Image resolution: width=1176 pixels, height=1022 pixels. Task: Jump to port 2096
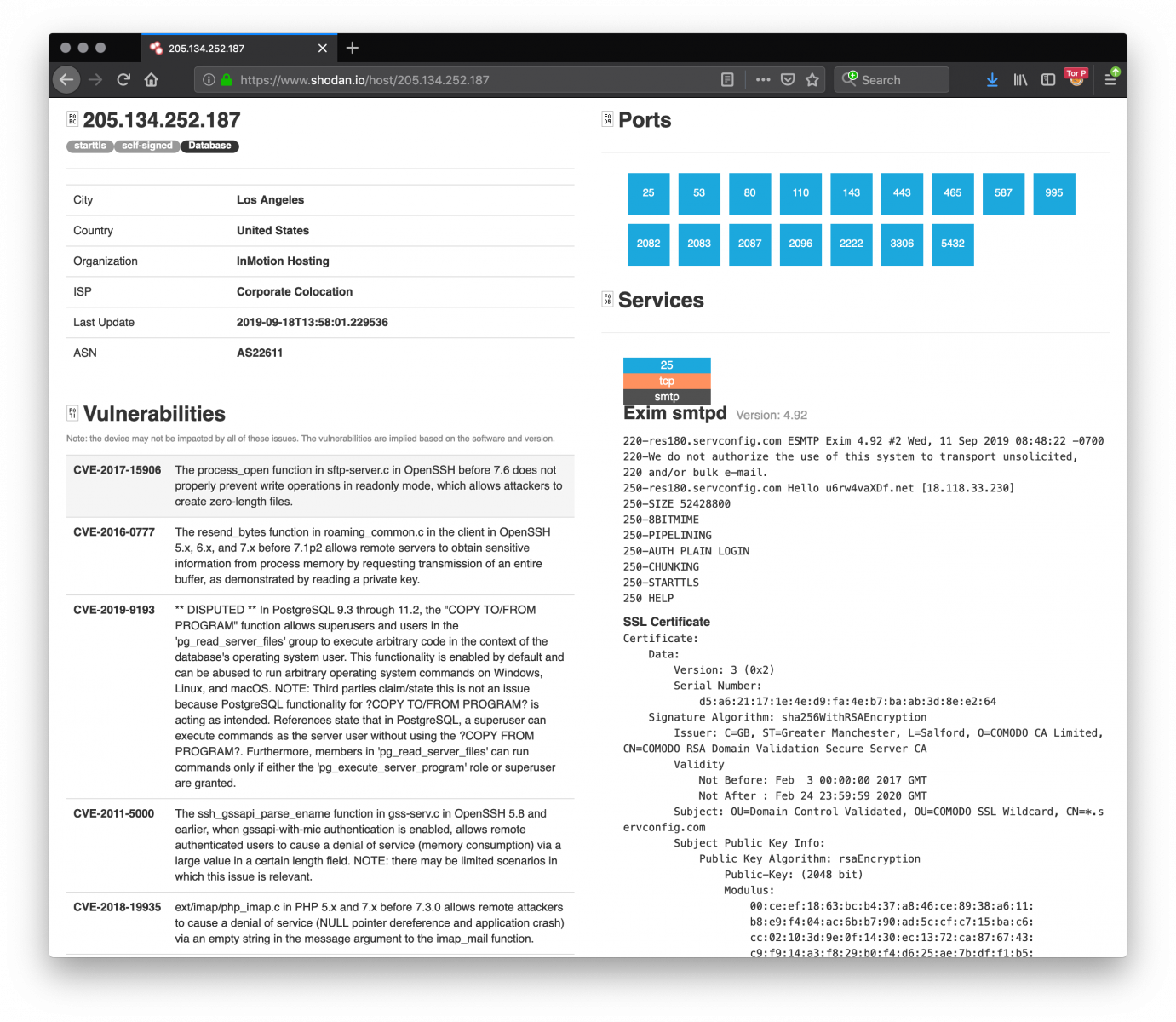point(800,244)
